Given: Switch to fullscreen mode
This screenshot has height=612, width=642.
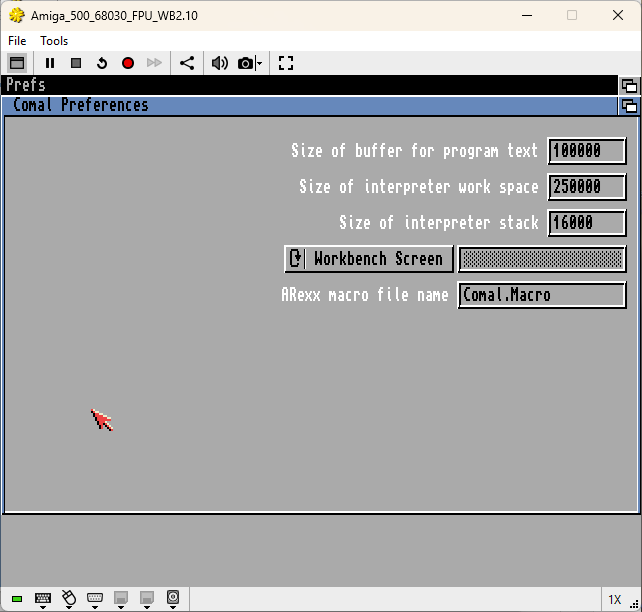Looking at the screenshot, I should pos(286,63).
